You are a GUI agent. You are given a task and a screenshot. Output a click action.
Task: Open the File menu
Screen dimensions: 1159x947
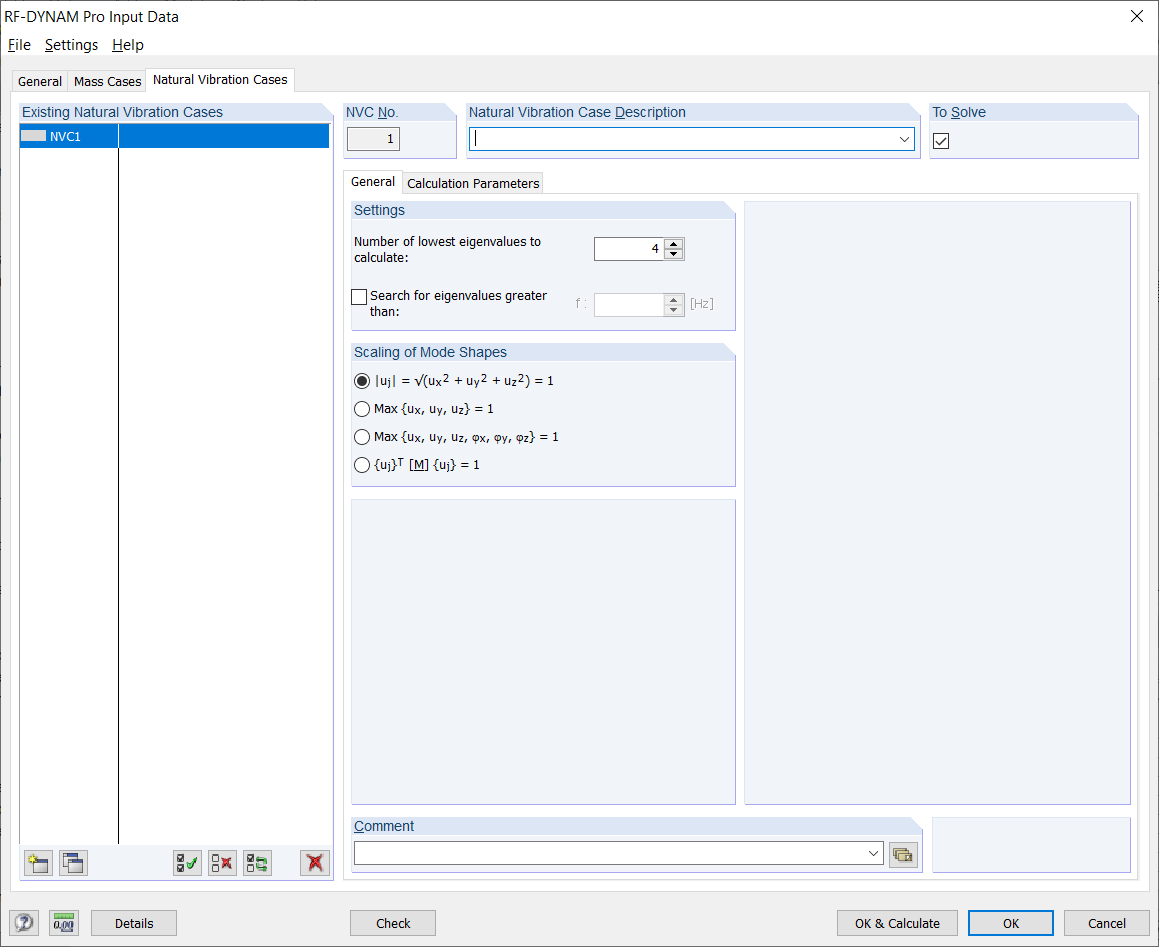tap(19, 45)
